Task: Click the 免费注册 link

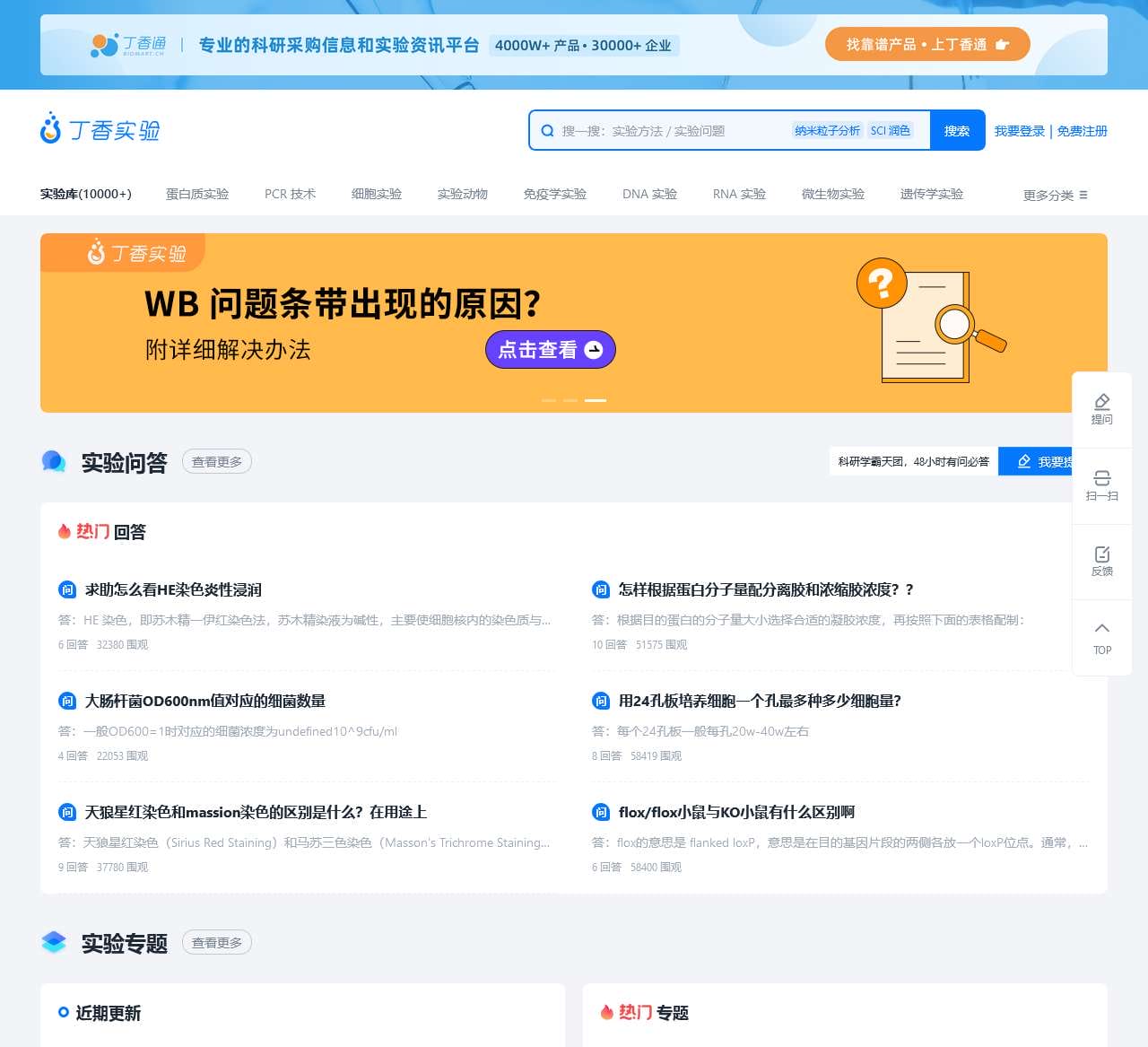Action: (1082, 131)
